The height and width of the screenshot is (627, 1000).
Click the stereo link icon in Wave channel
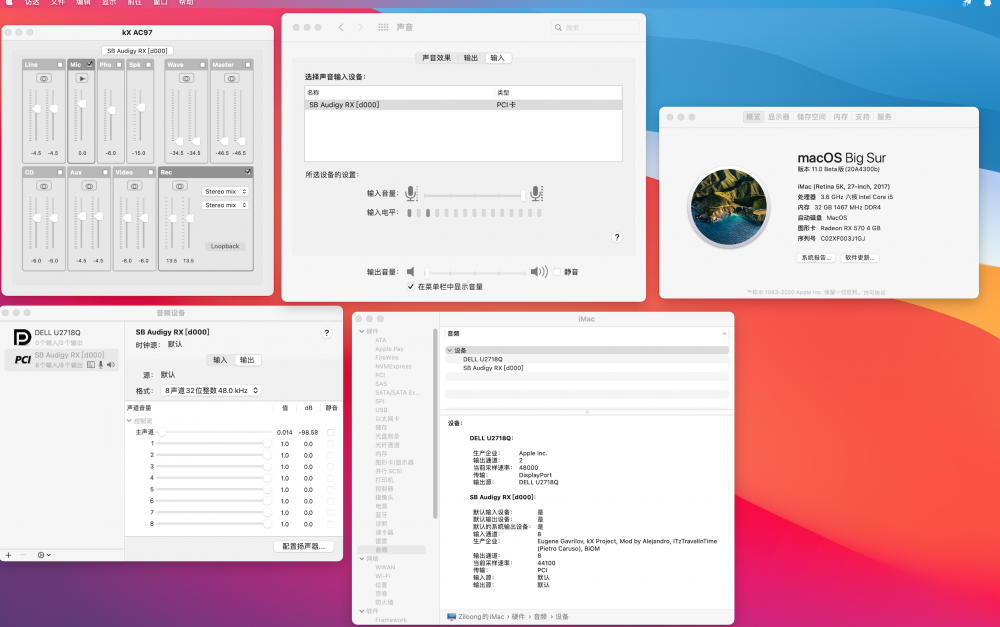tap(186, 78)
